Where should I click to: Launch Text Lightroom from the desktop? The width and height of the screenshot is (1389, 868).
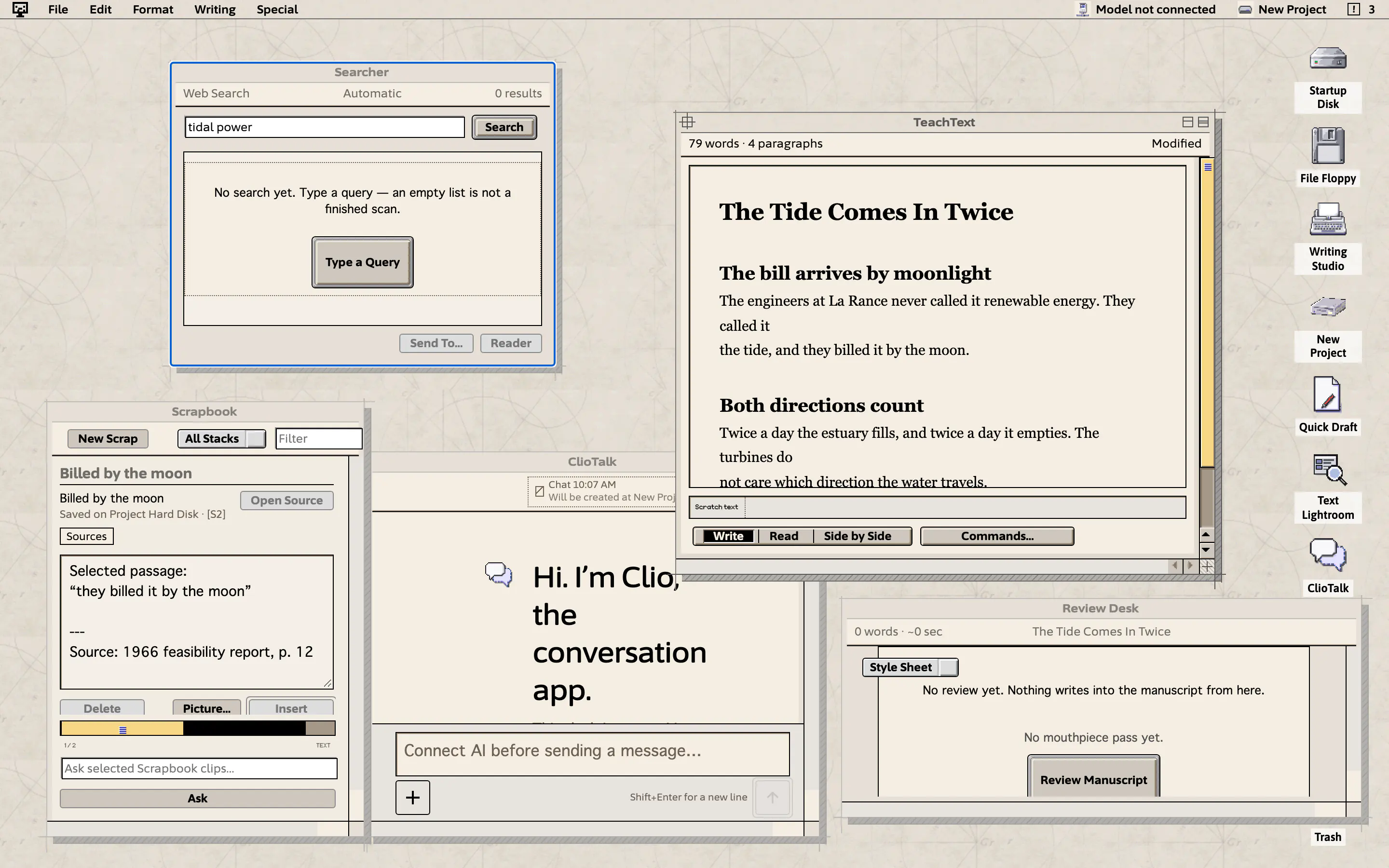pos(1329,470)
